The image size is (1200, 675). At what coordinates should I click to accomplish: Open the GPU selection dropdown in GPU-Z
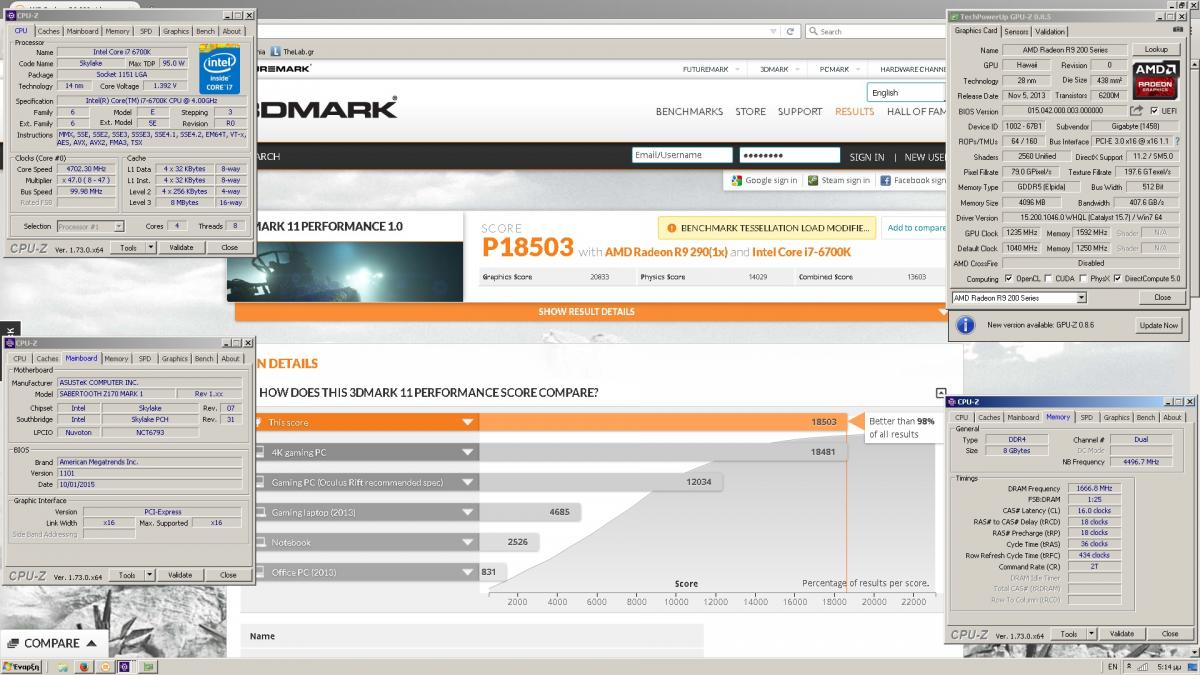pyautogui.click(x=1081, y=298)
